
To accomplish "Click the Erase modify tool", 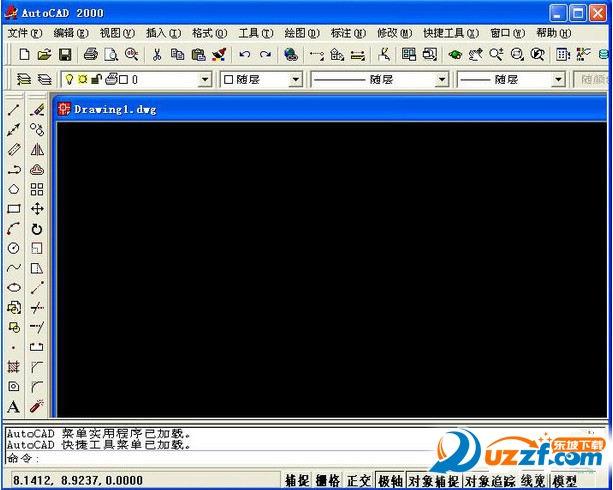I will point(37,110).
